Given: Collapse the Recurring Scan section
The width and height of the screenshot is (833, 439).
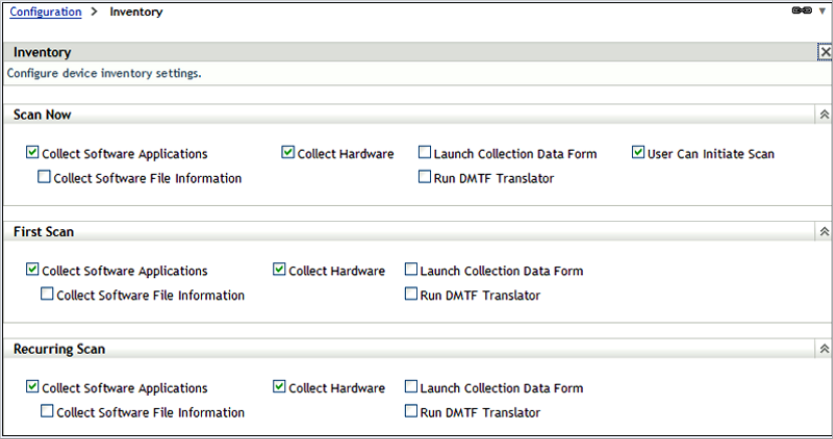Looking at the screenshot, I should coord(824,349).
